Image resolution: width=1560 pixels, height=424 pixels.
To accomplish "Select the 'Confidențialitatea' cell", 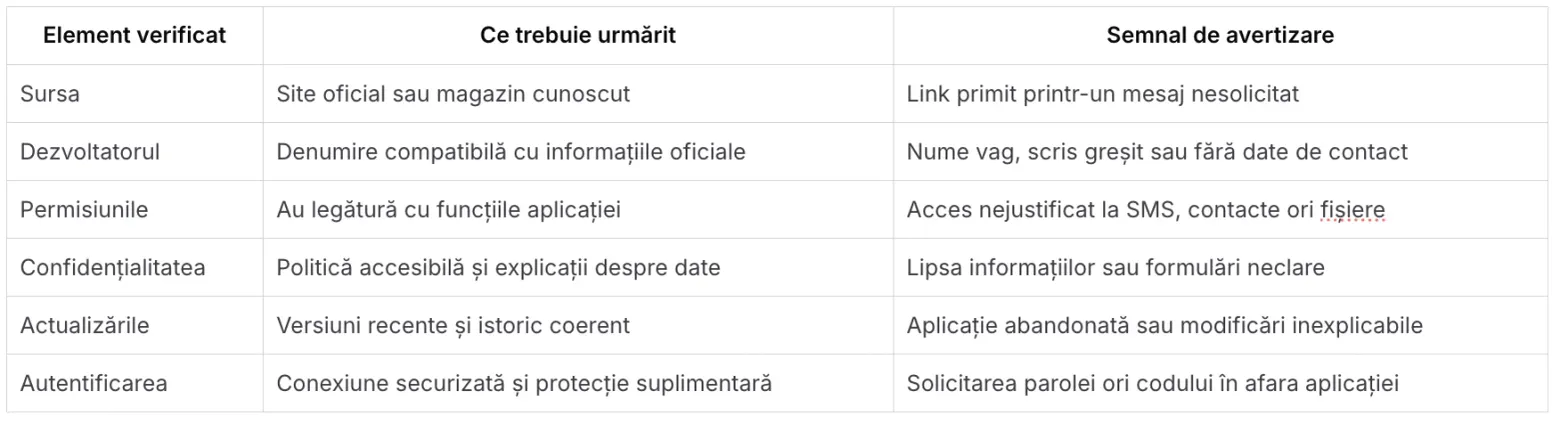I will coord(135,268).
